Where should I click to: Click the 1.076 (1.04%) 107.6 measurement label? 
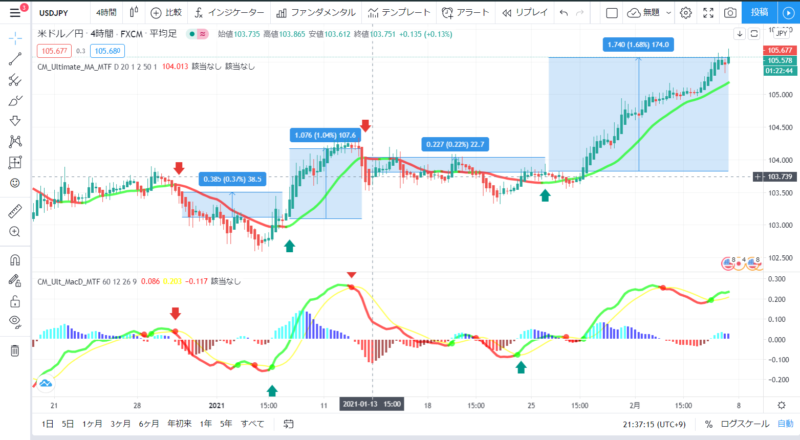326,135
